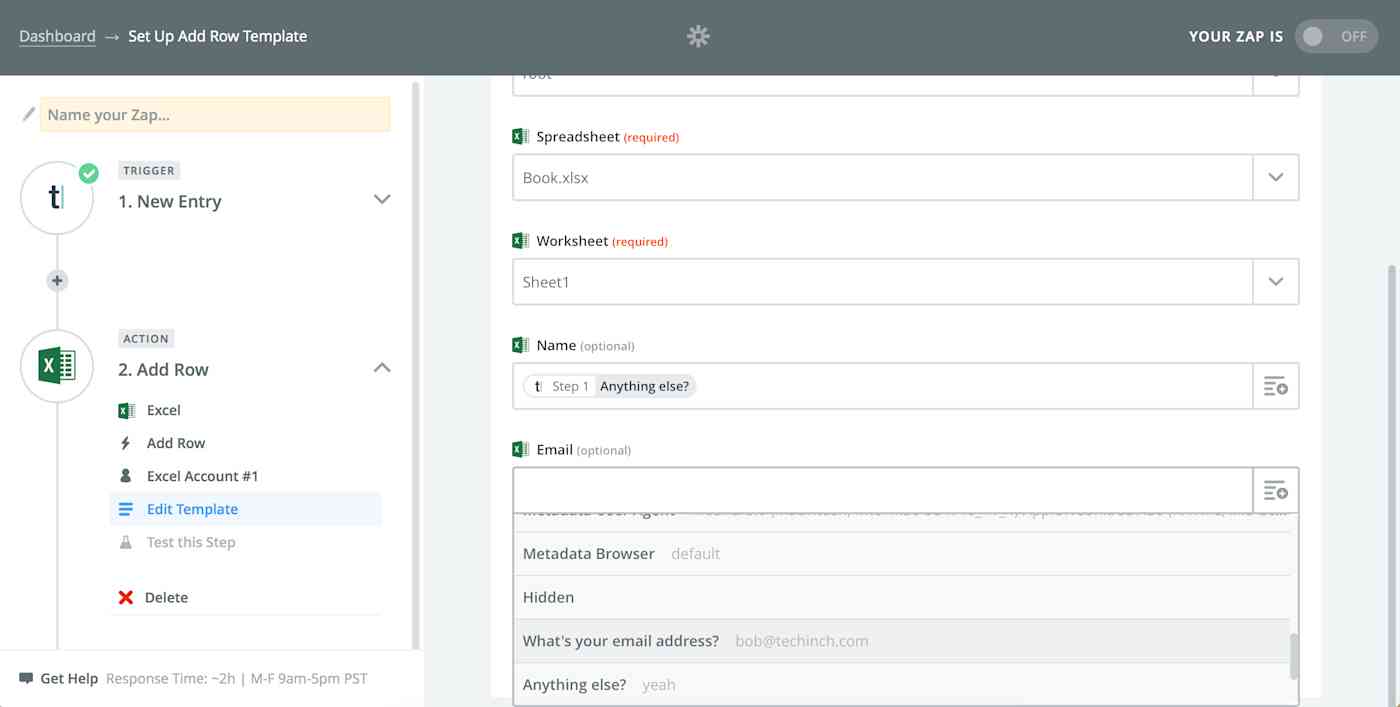The width and height of the screenshot is (1400, 707).
Task: Click the 1. New Entry title
Action: (170, 201)
